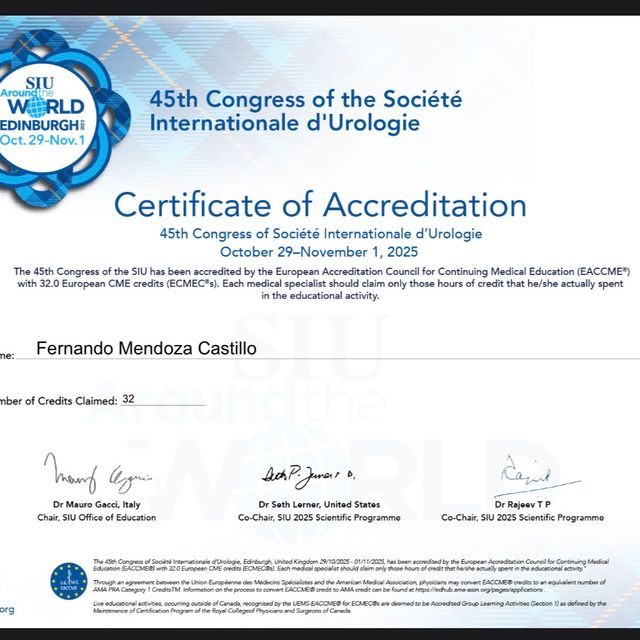Viewport: 640px width, 640px height.
Task: Click the UEMS EACCME circular seal
Action: (x=69, y=581)
